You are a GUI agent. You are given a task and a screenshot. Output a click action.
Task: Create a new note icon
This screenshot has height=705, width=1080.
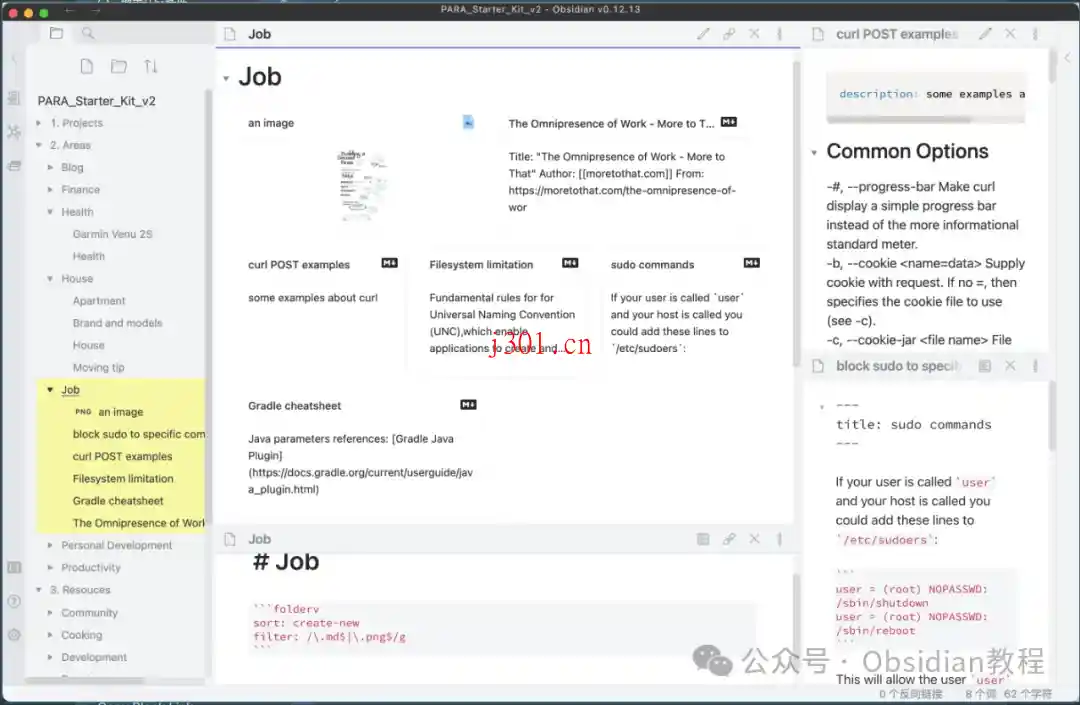point(87,66)
